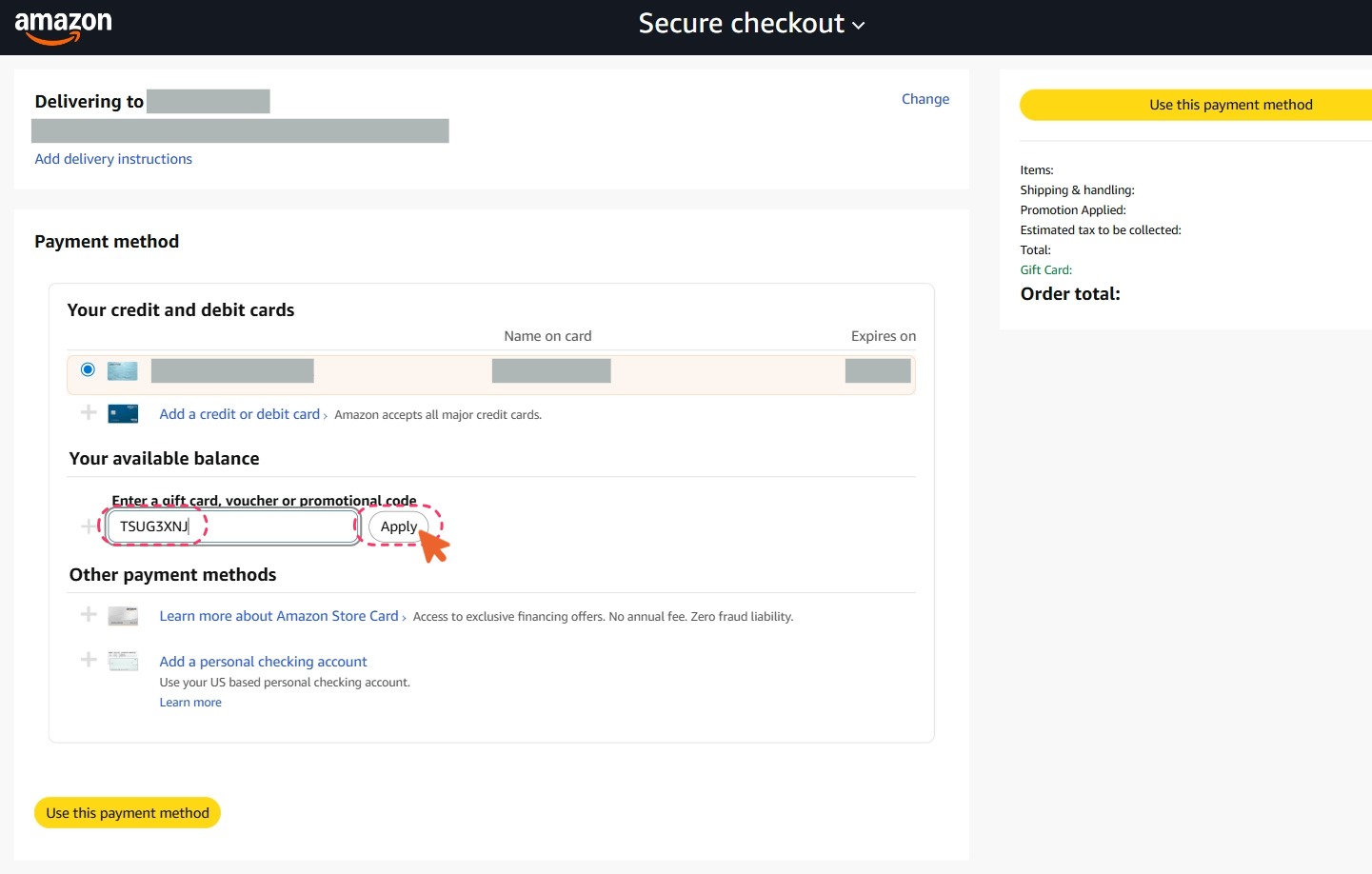The image size is (1372, 874).
Task: Click Apply button for promo code
Action: click(x=399, y=526)
